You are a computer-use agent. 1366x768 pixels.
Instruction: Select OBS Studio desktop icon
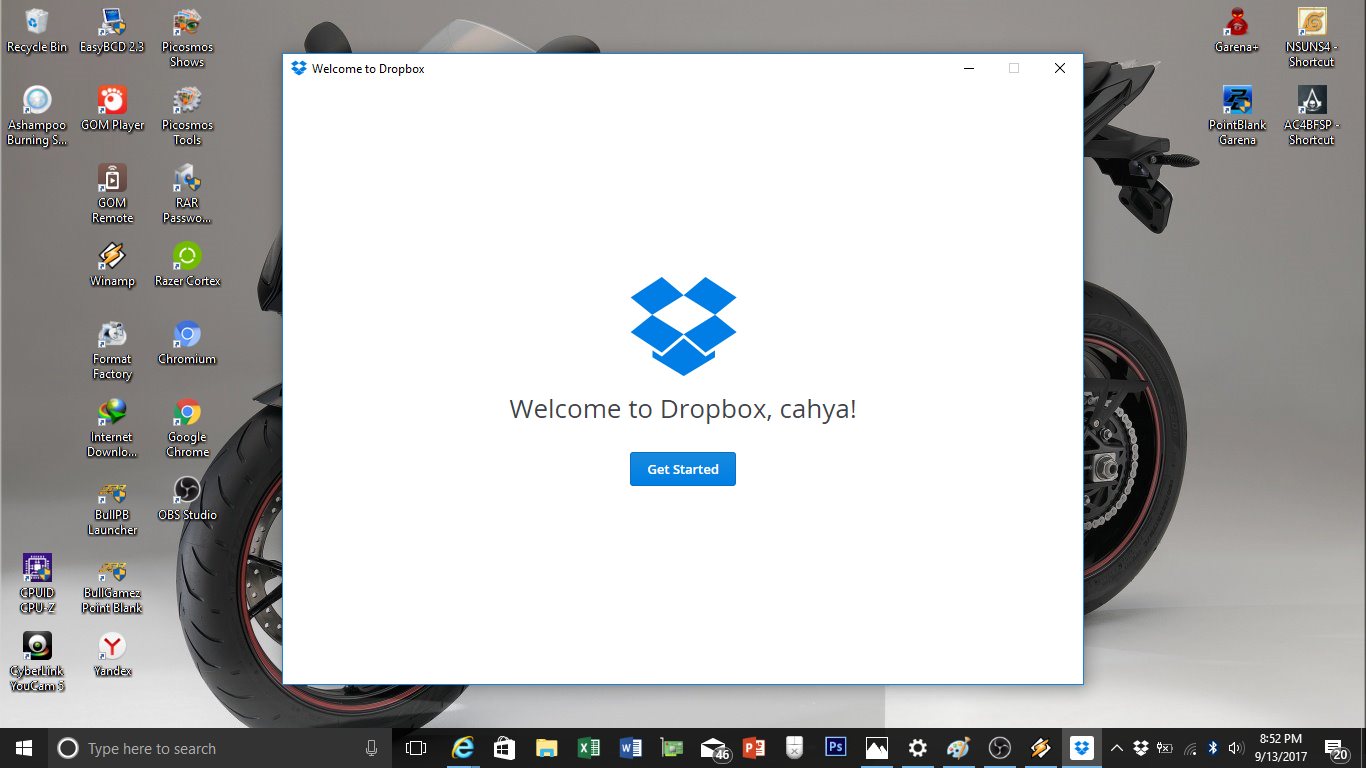pyautogui.click(x=187, y=498)
